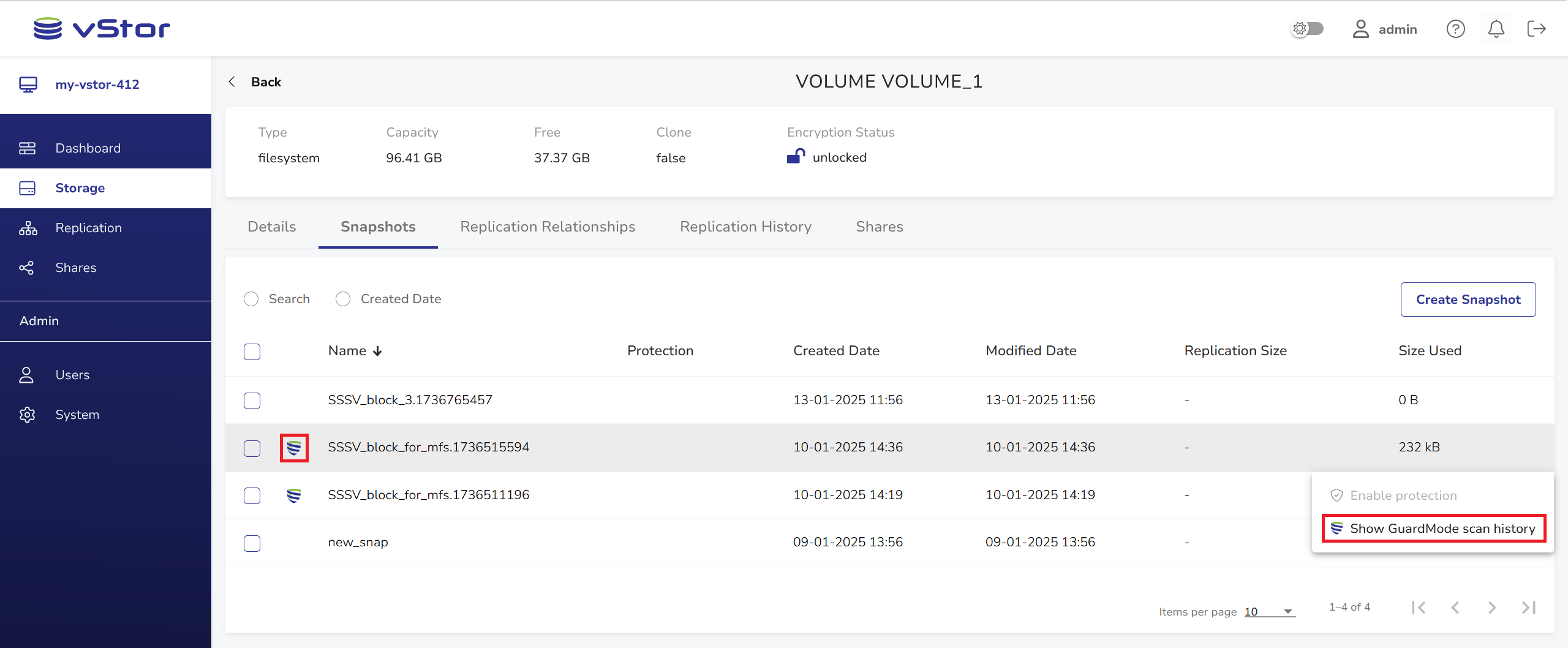Click the logout icon in header
The width and height of the screenshot is (1568, 648).
[1536, 29]
